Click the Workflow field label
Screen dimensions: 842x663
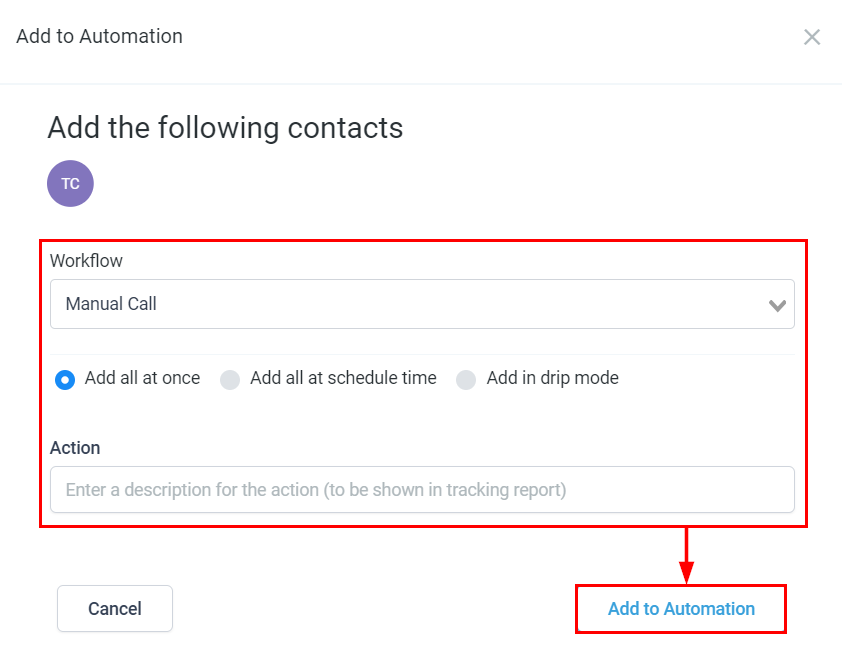[x=86, y=261]
